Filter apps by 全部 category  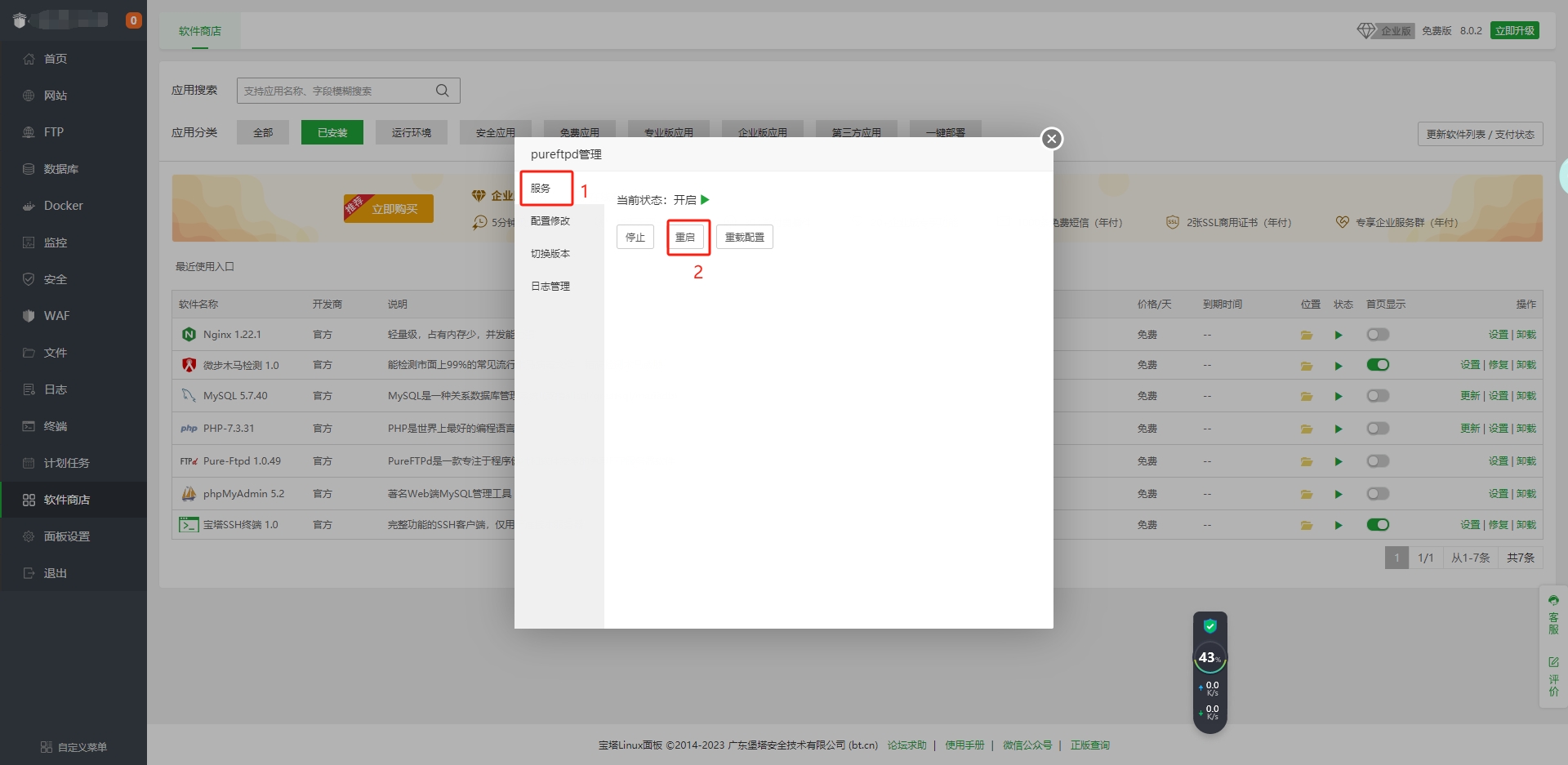[263, 132]
